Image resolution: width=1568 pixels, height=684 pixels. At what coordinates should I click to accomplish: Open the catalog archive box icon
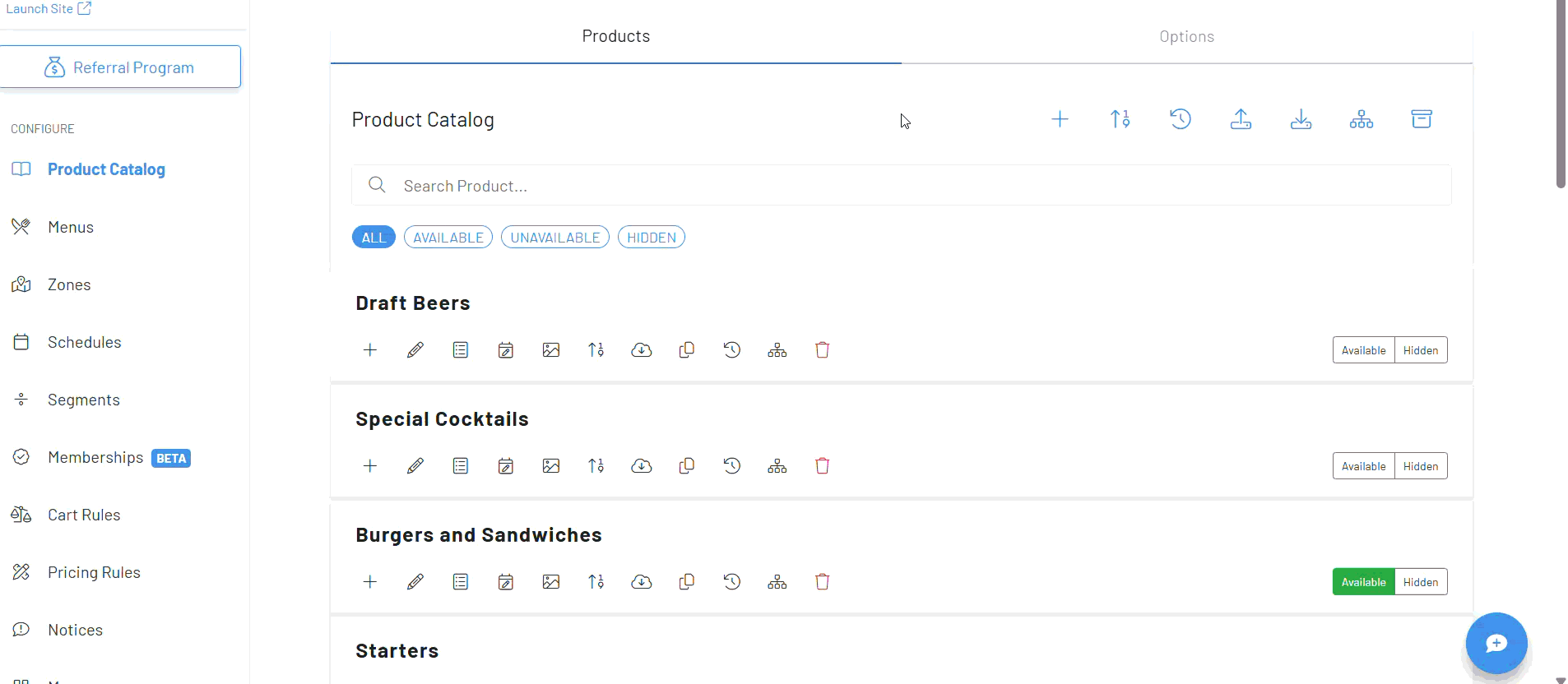point(1422,119)
